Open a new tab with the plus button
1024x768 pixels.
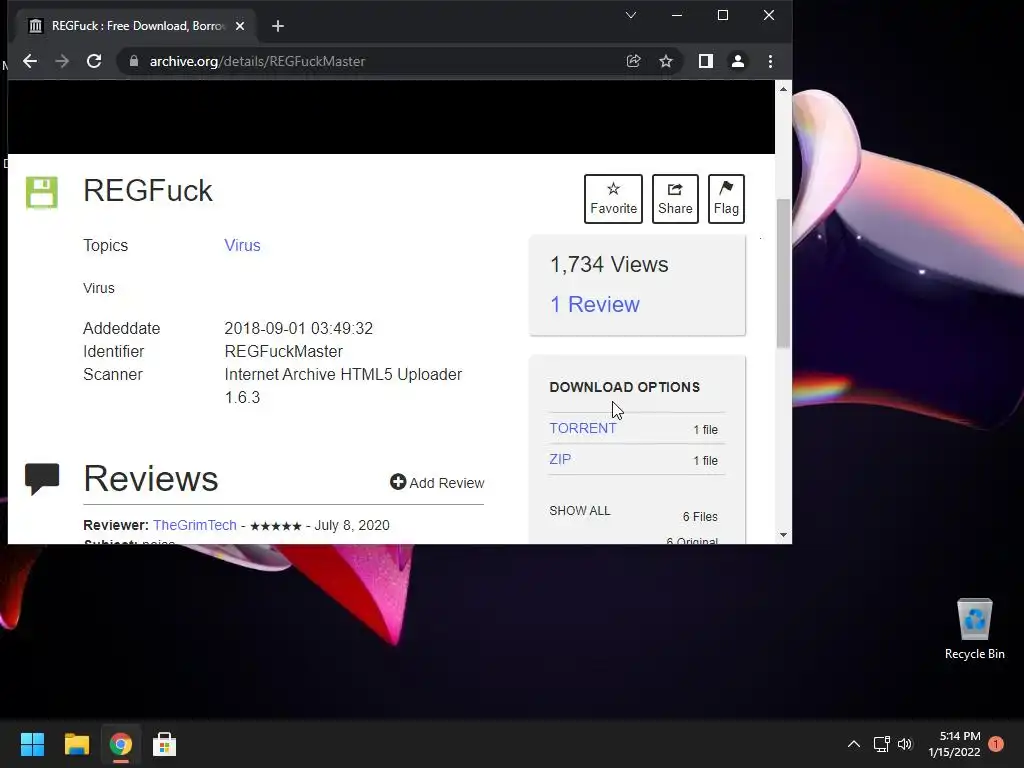click(x=278, y=26)
